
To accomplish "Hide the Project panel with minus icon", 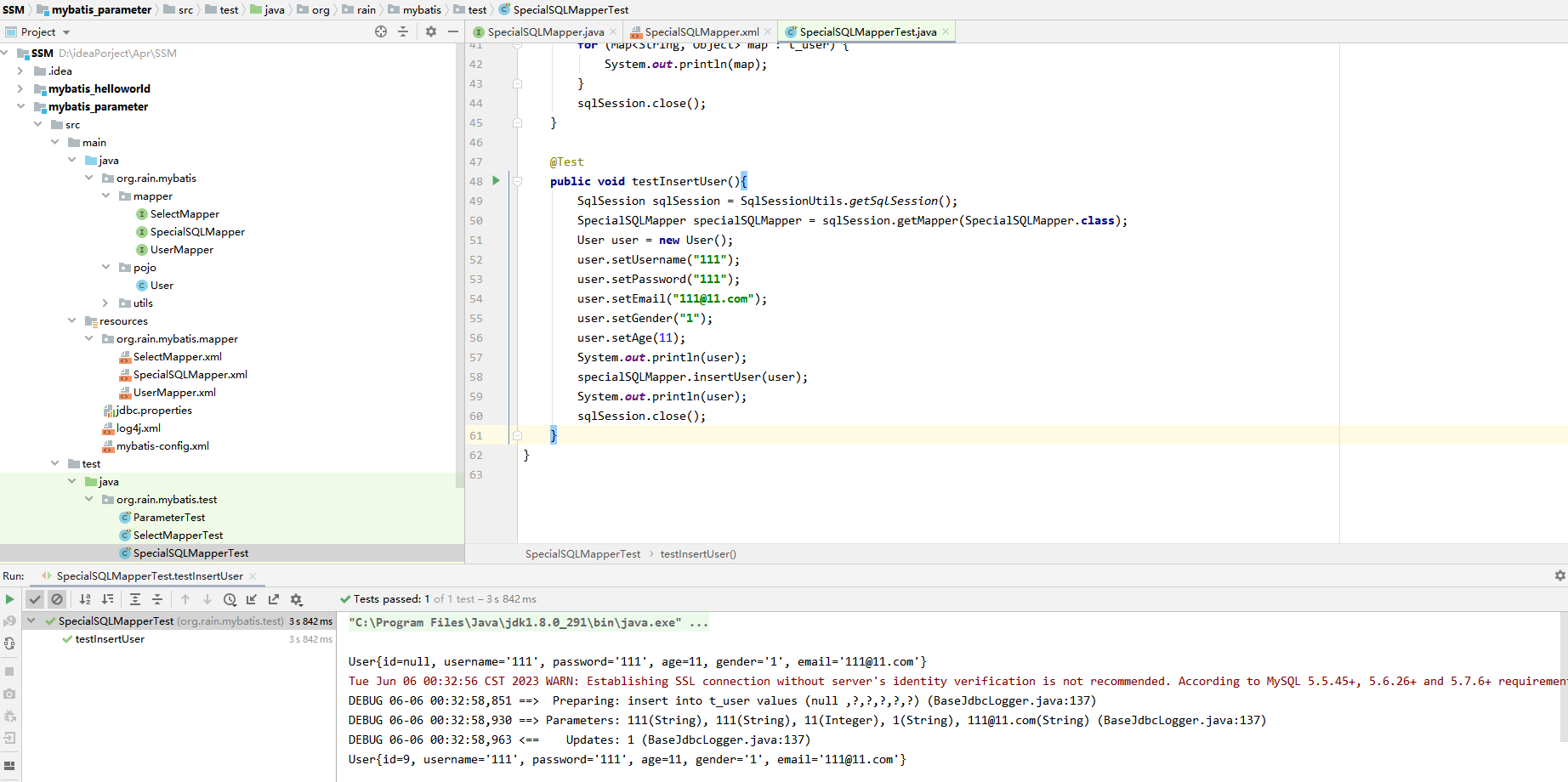I will pos(453,31).
